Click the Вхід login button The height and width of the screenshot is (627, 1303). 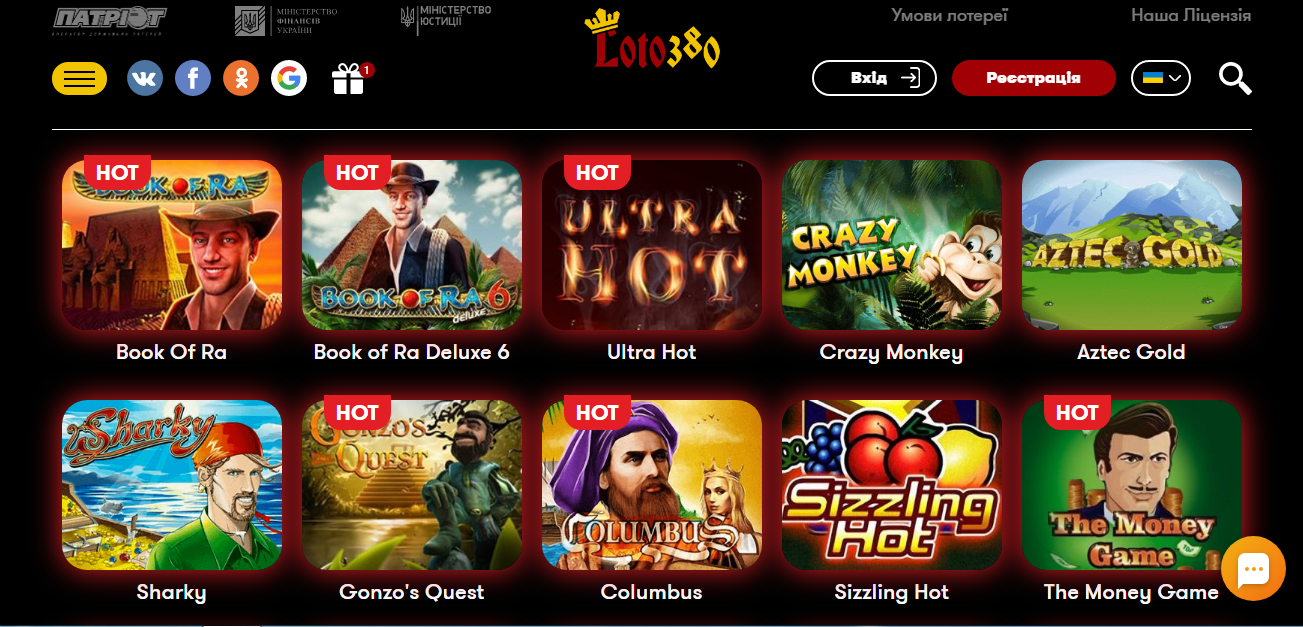click(x=874, y=78)
